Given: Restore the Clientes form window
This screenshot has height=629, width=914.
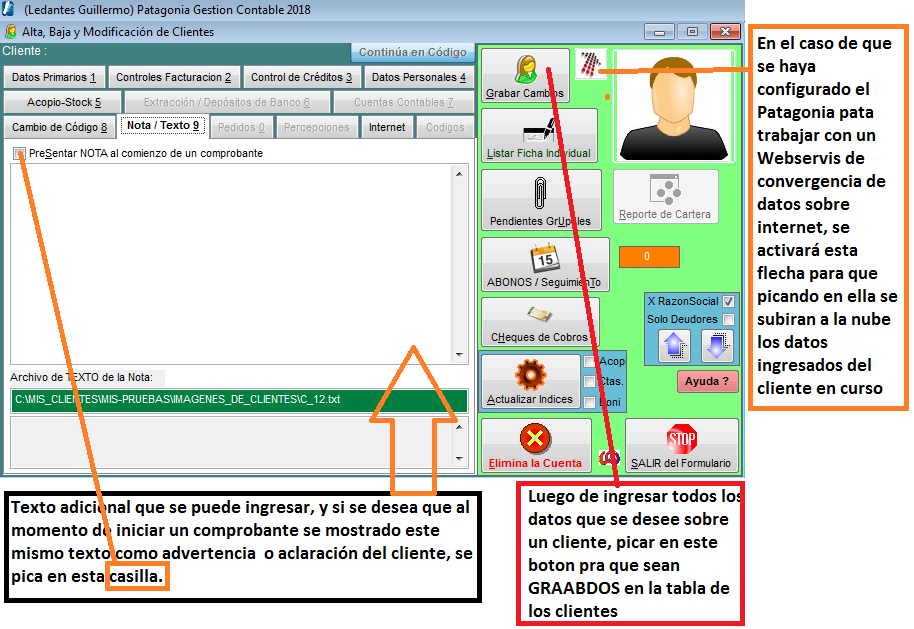Looking at the screenshot, I should 692,32.
